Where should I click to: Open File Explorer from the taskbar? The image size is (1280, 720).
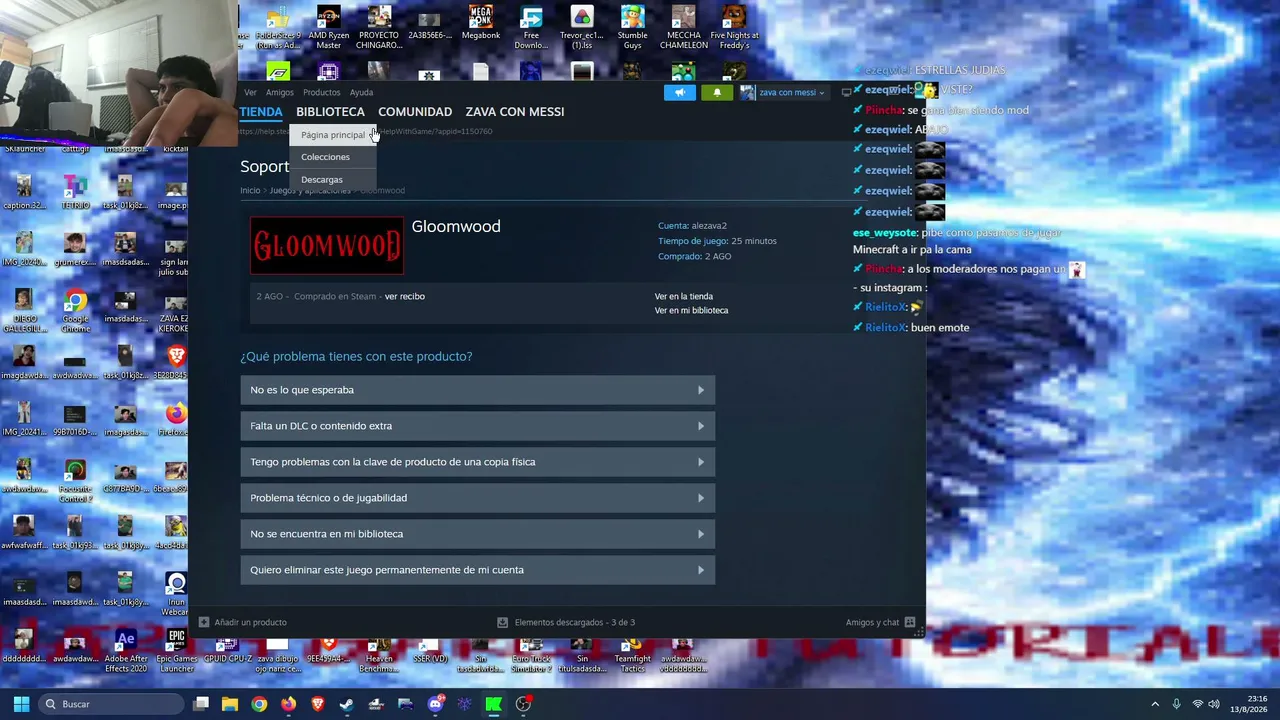230,704
